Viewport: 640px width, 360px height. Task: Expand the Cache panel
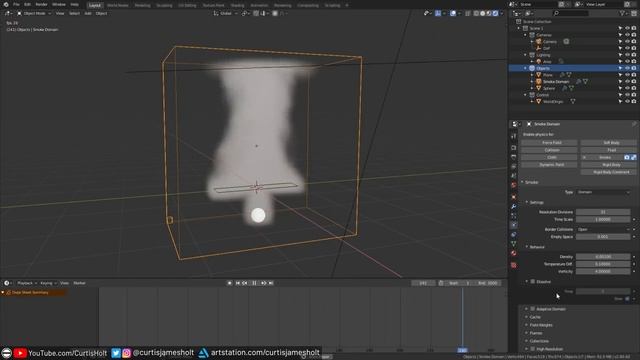tap(535, 317)
